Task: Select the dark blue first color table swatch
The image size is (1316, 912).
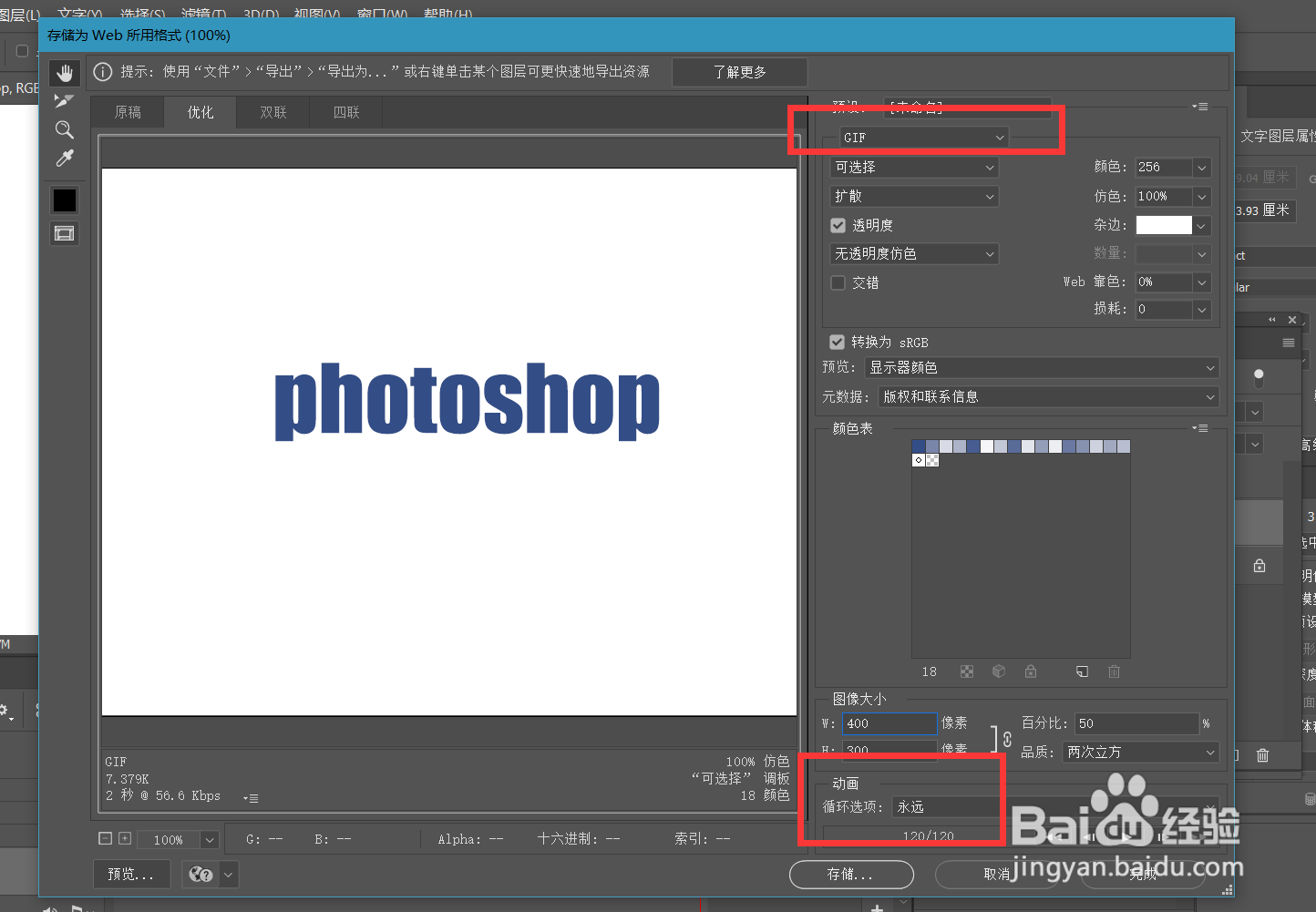Action: tap(919, 446)
